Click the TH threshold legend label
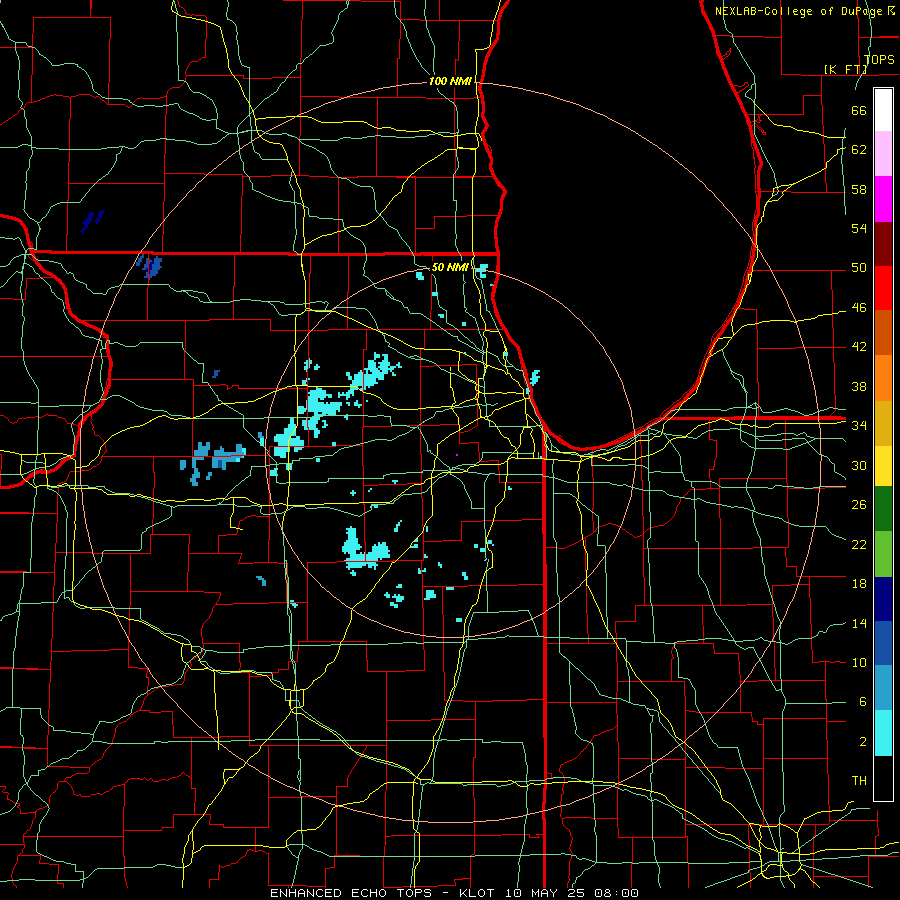The height and width of the screenshot is (900, 900). pos(859,780)
